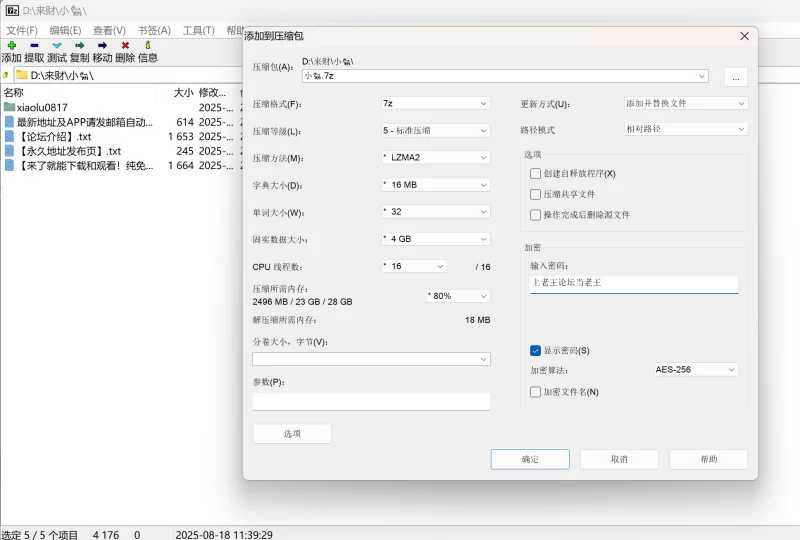The image size is (800, 540).
Task: Click the 帮助 button
Action: tap(709, 459)
